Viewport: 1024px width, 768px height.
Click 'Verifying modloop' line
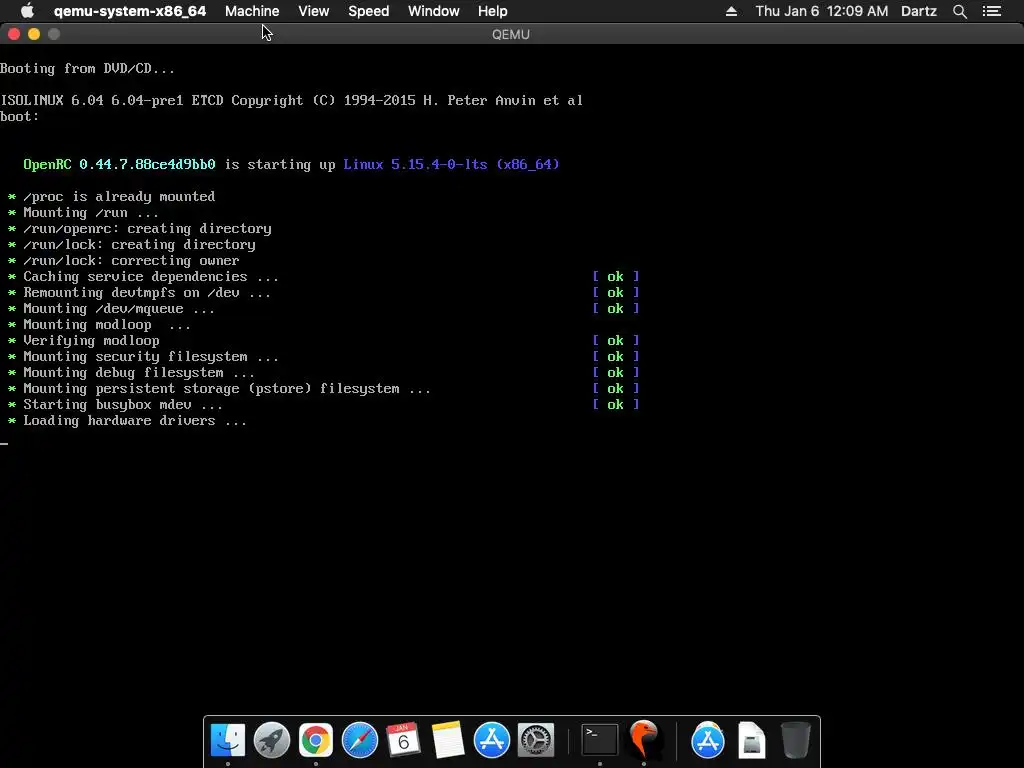click(91, 340)
